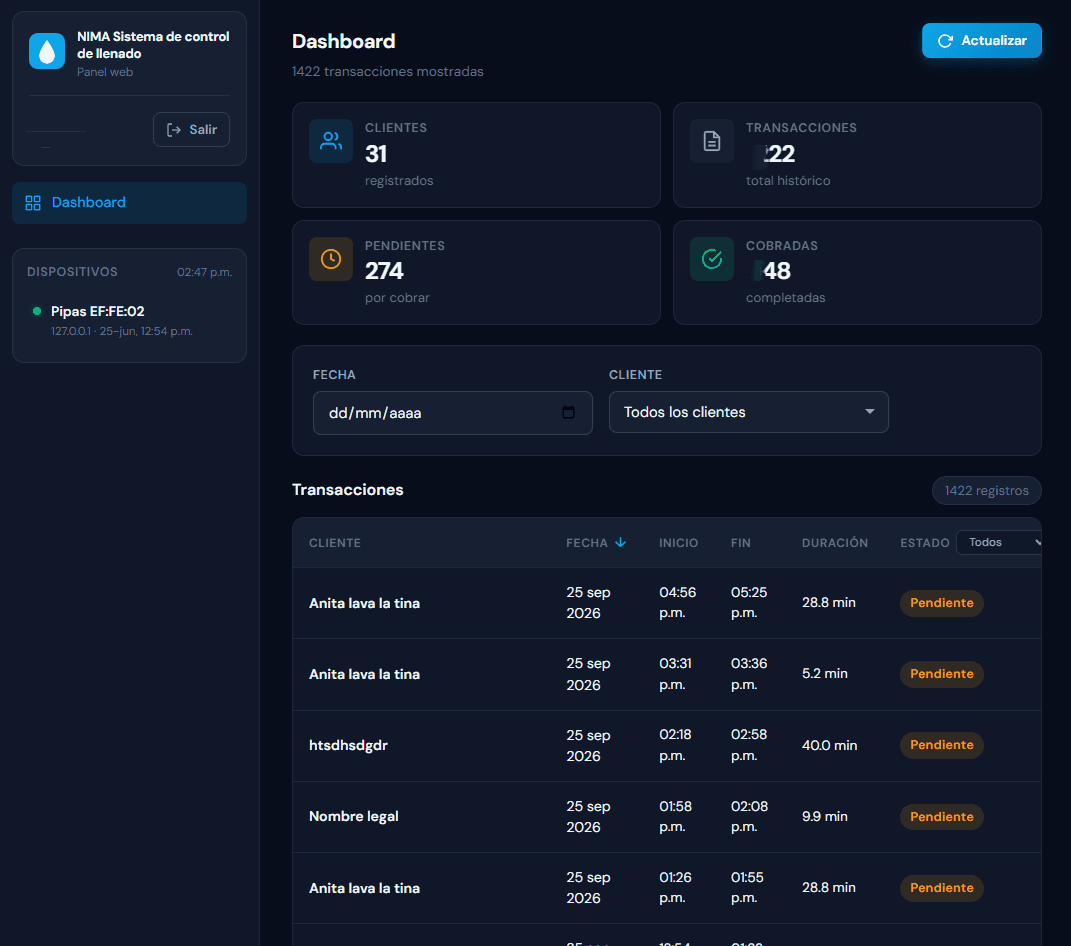This screenshot has width=1071, height=946.
Task: Click the Clientes 31 count
Action: [x=376, y=154]
